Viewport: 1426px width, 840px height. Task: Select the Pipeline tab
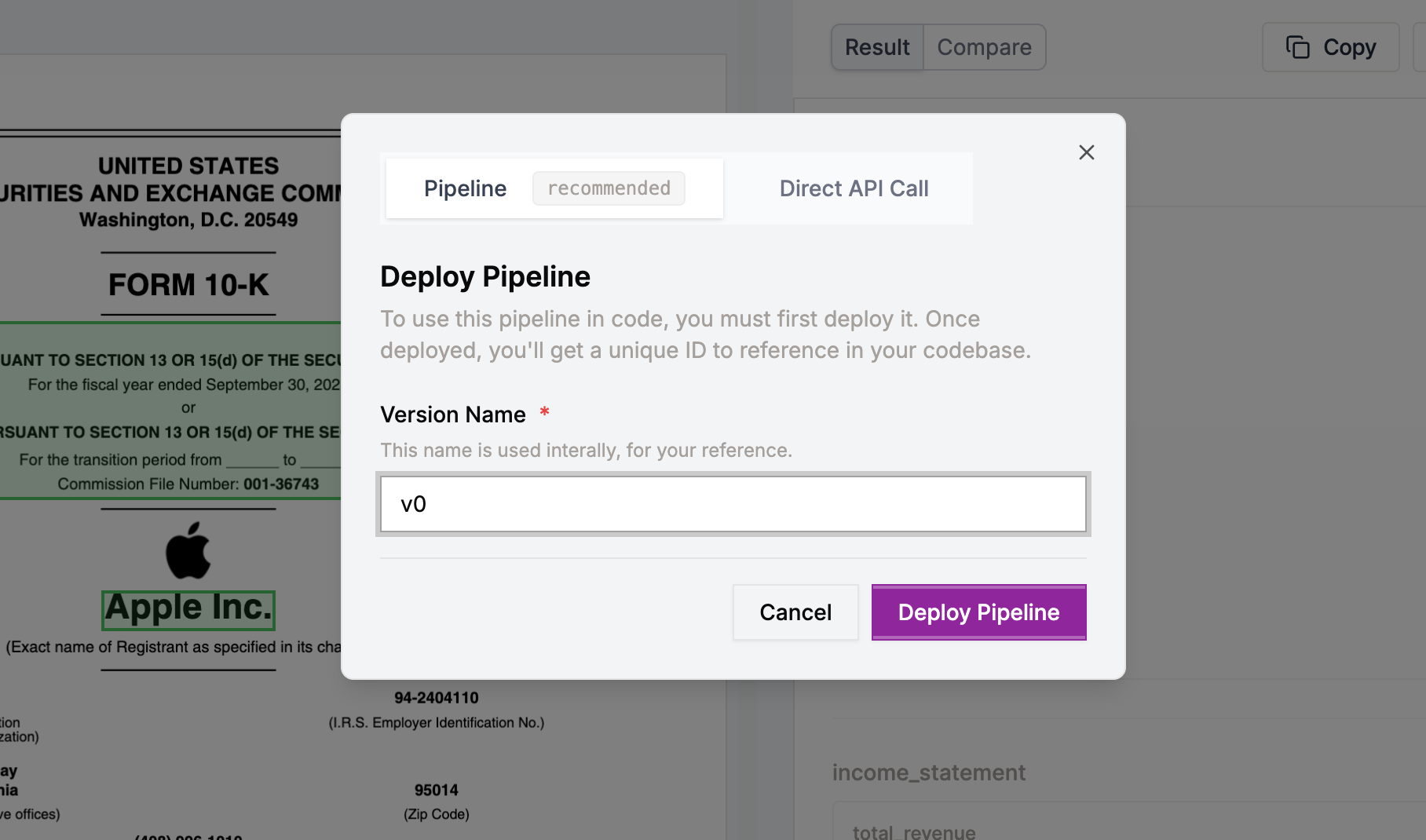tap(465, 188)
